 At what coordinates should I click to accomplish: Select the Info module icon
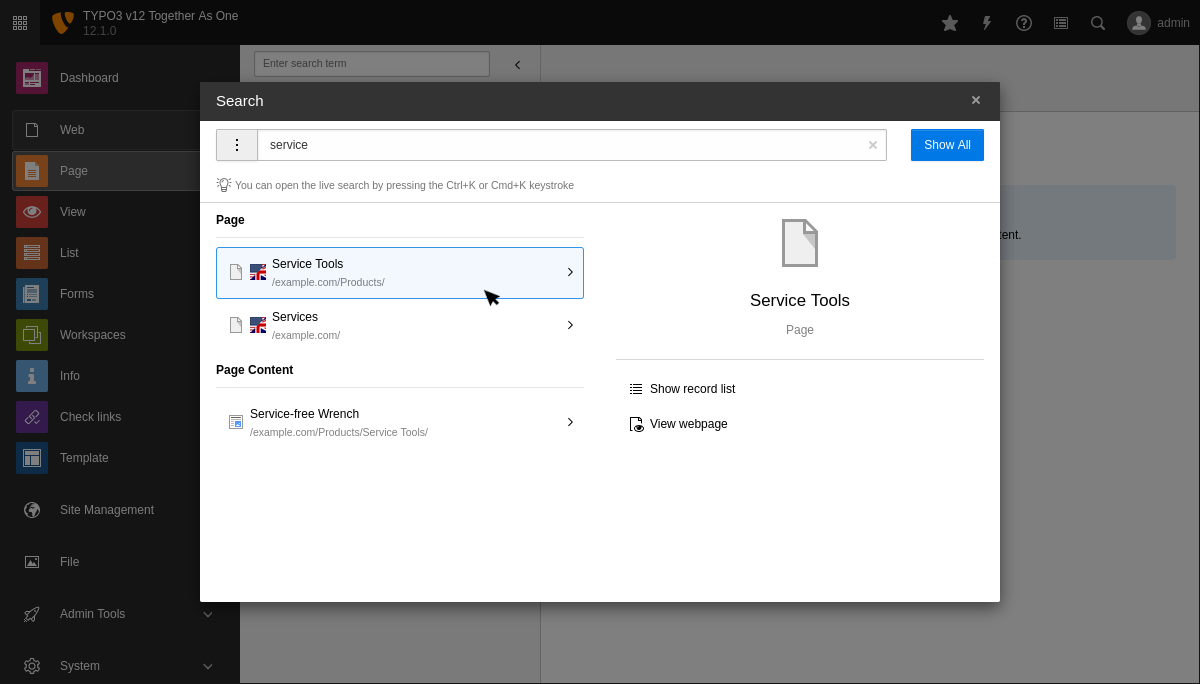click(31, 375)
